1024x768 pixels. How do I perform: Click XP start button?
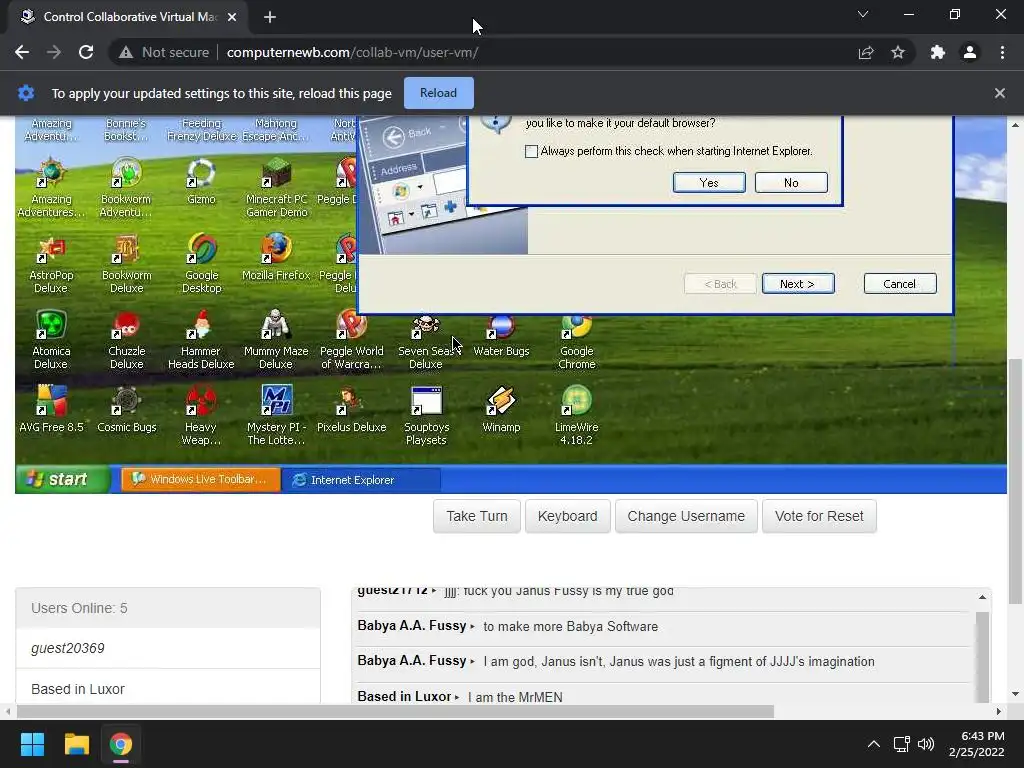pyautogui.click(x=61, y=479)
